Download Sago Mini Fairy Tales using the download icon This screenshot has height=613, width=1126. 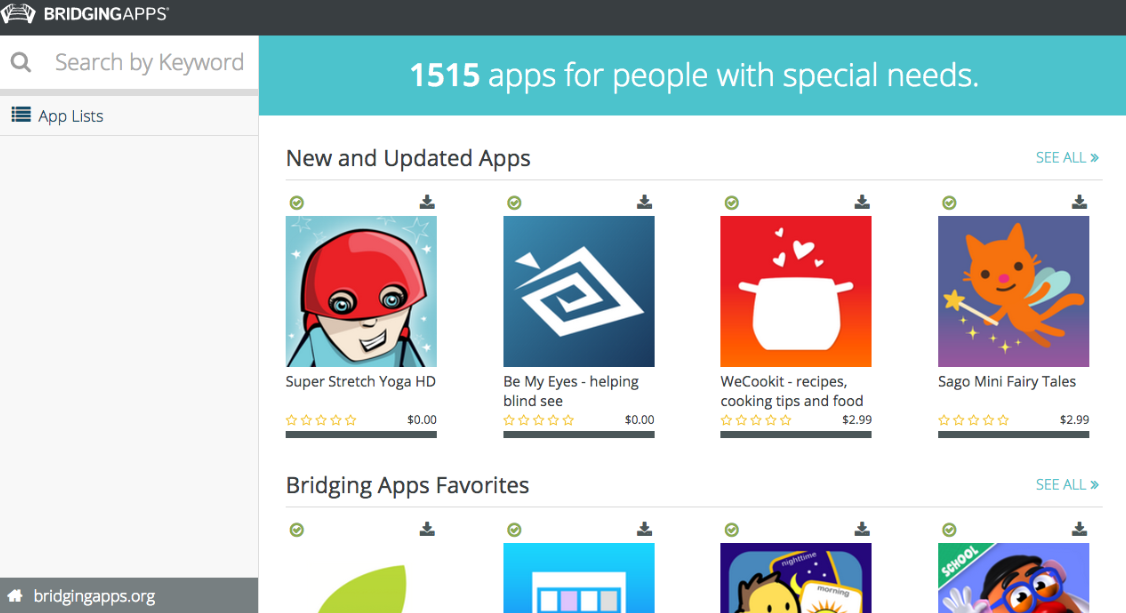(1079, 201)
